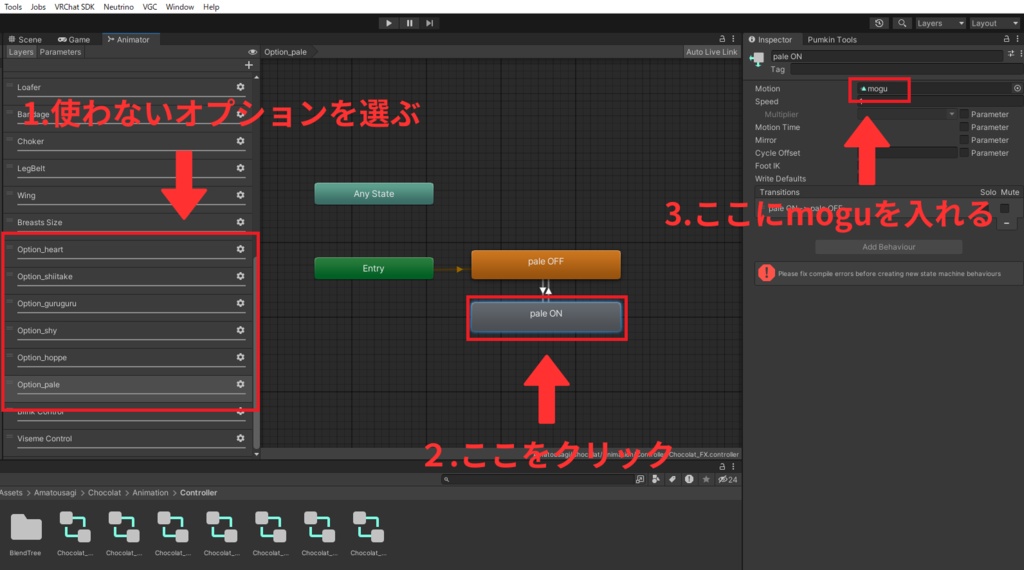Viewport: 1024px width, 570px height.
Task: Open settings gear for Choker layer
Action: [240, 141]
